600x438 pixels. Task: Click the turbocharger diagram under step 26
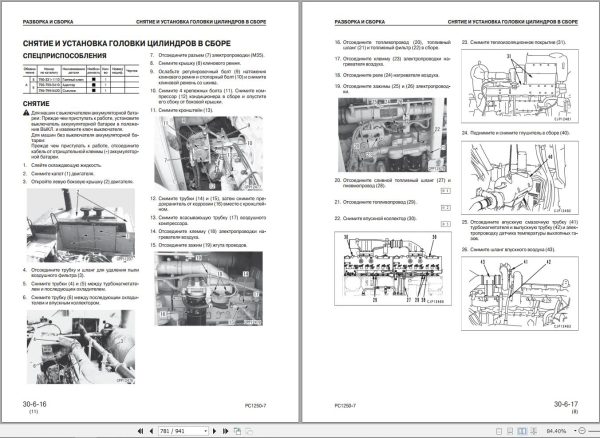(520, 293)
